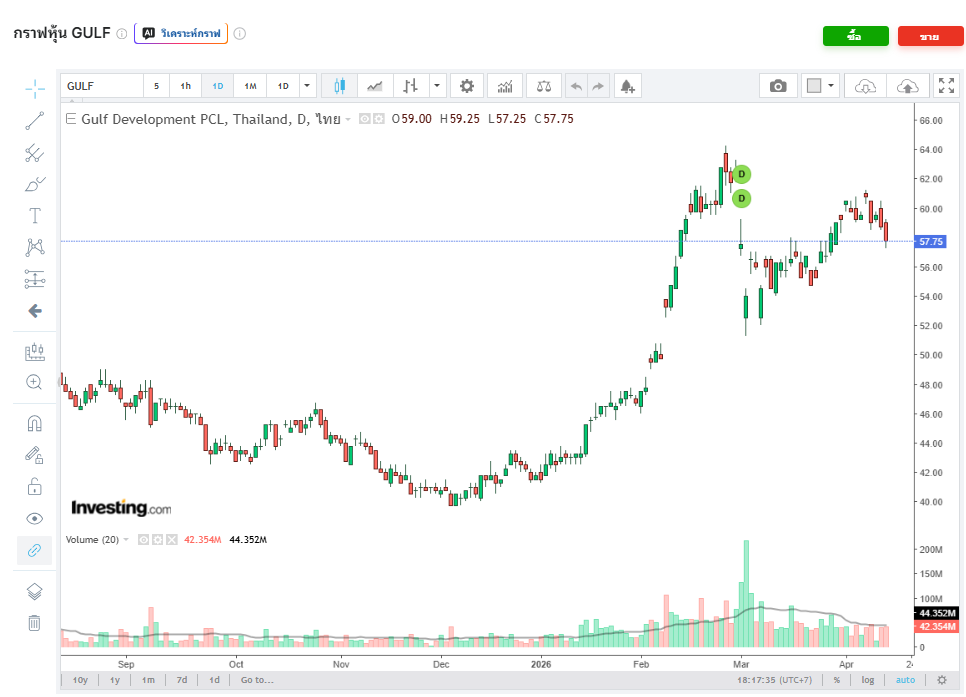Open the layout selector dropdown arrow
The width and height of the screenshot is (966, 697).
(831, 86)
